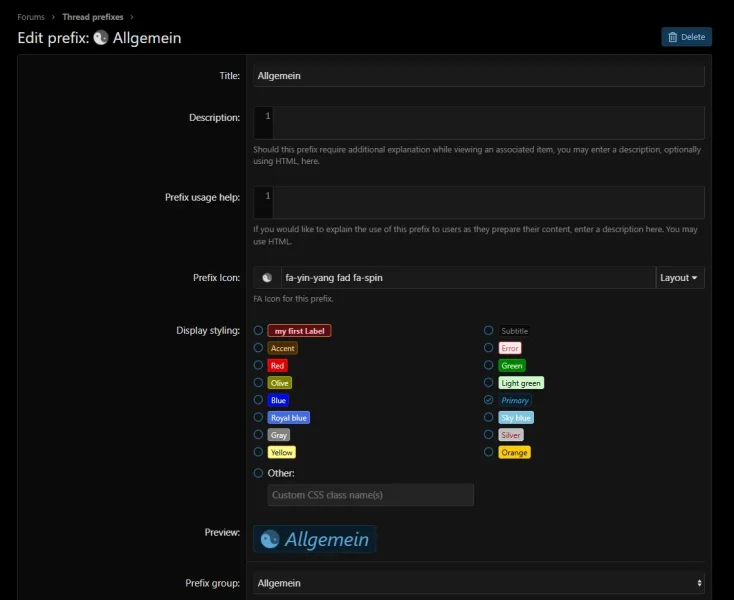Click the Orange color label swatch
Screen dimensions: 734x600
click(x=514, y=453)
